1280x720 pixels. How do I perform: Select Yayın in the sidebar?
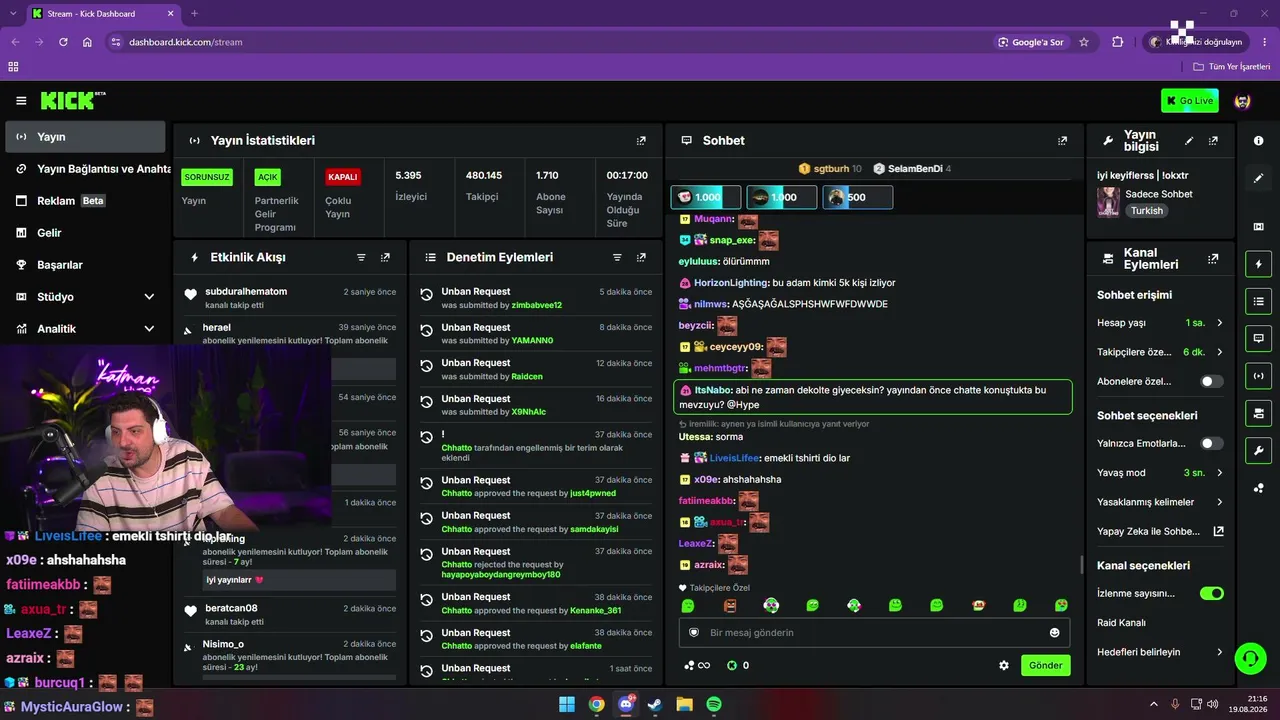pyautogui.click(x=85, y=137)
